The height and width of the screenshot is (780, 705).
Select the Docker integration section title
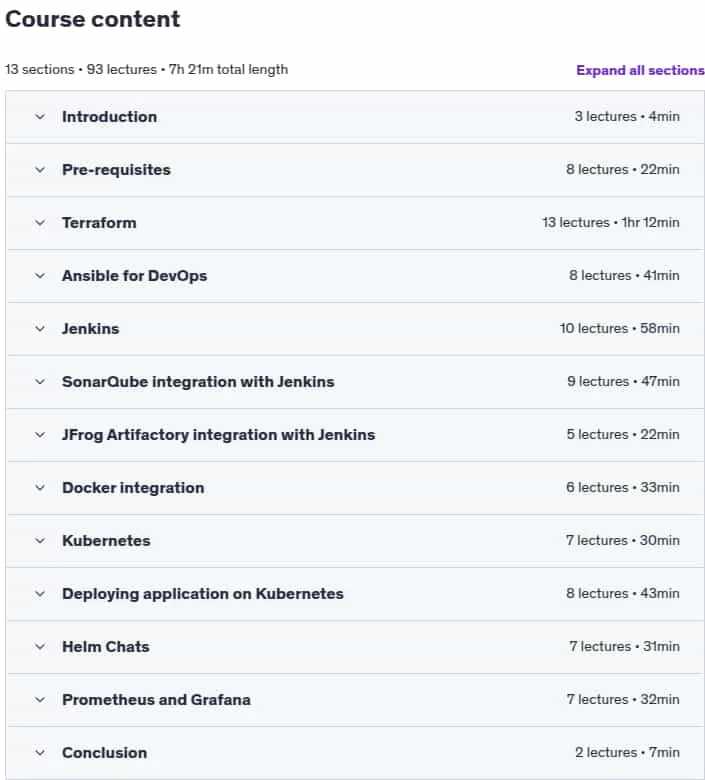133,488
